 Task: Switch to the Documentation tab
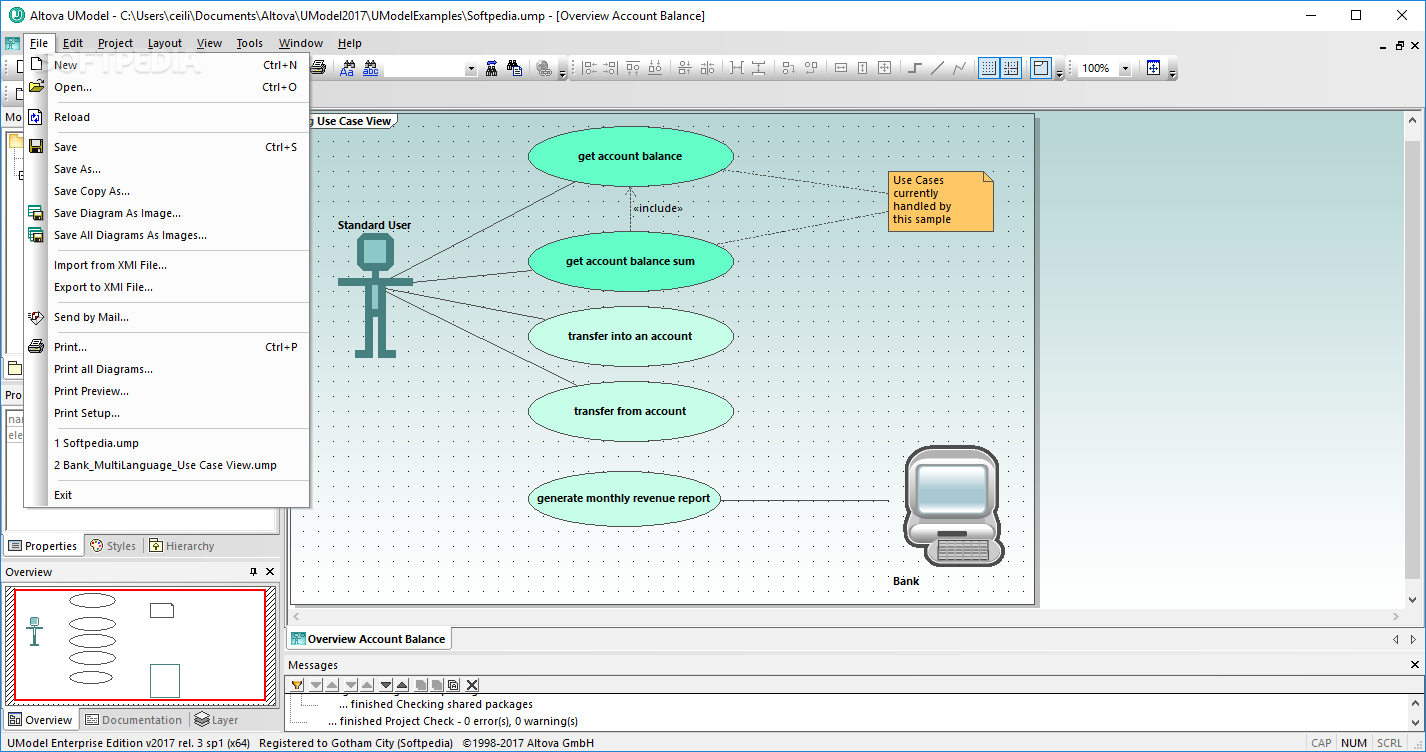click(x=134, y=720)
